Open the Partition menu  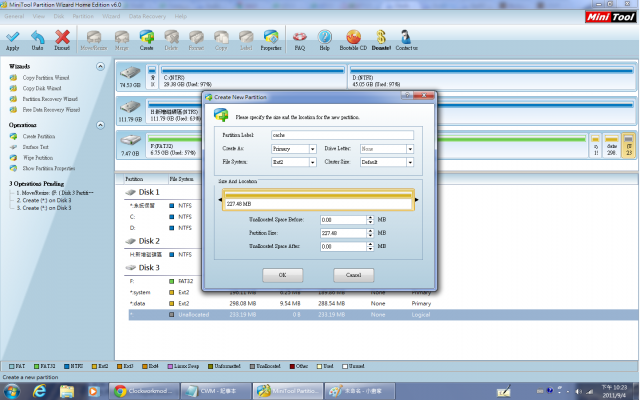(83, 16)
